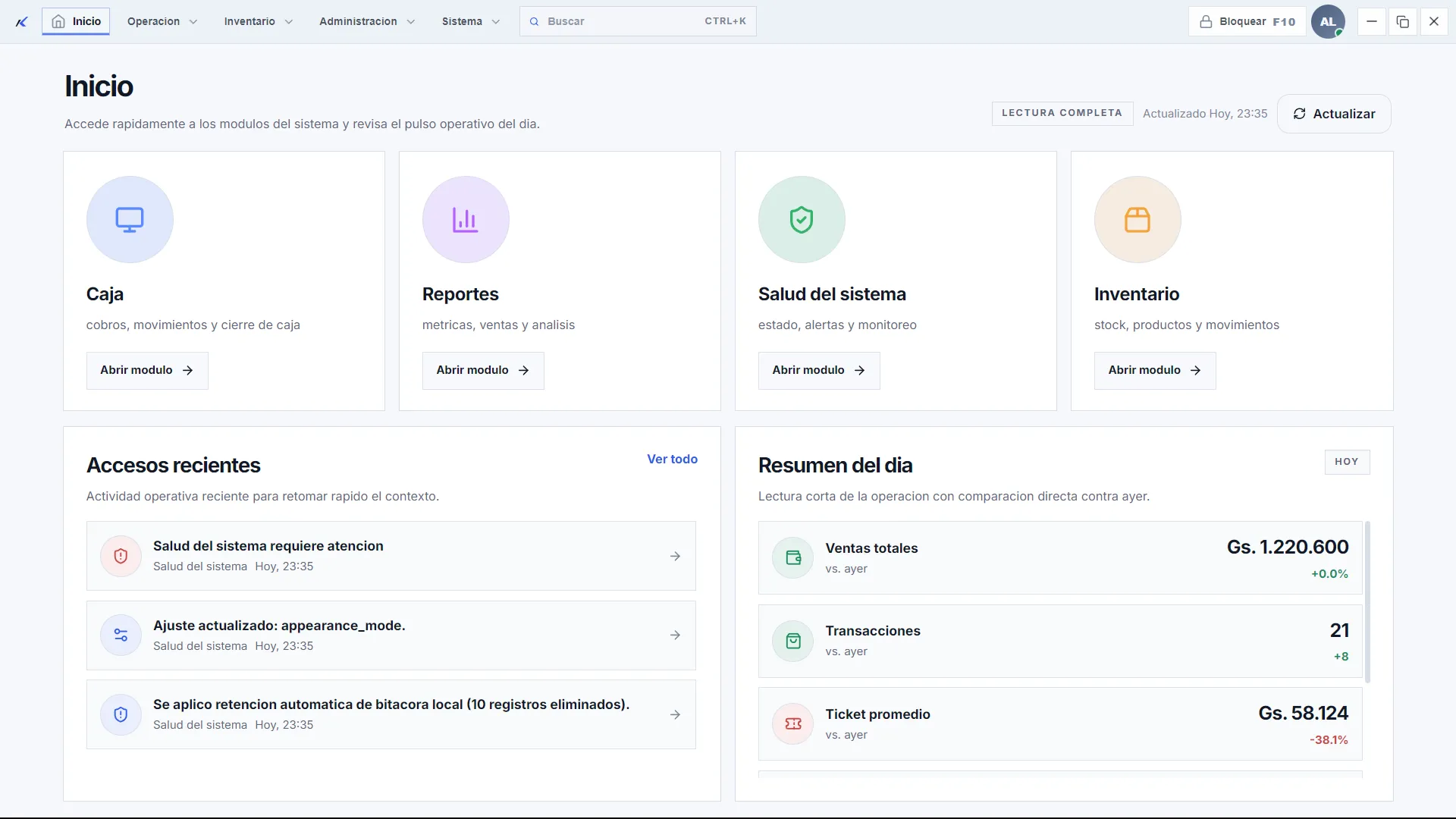Click the -38.1% change value
Viewport: 1456px width, 819px height.
1329,740
